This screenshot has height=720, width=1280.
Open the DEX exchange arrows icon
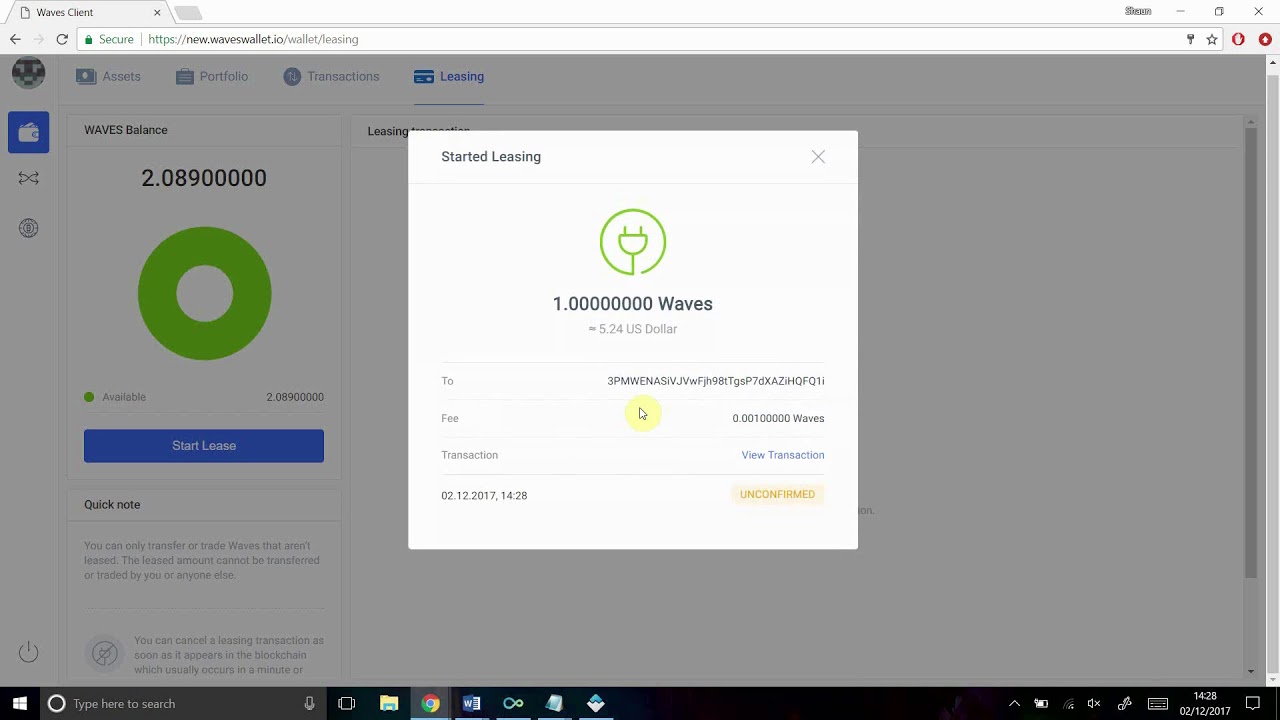coord(28,178)
